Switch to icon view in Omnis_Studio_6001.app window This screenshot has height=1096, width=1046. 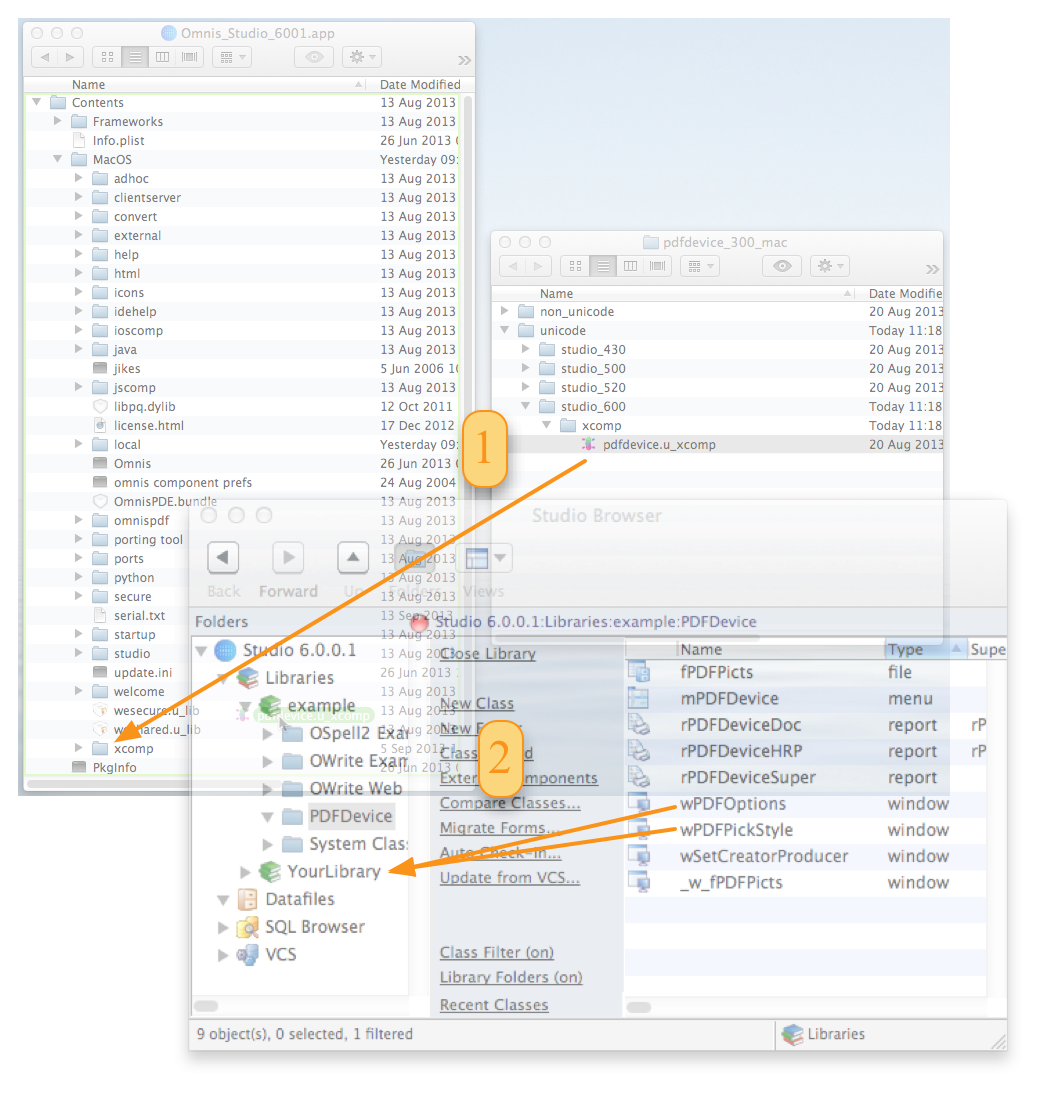click(107, 57)
